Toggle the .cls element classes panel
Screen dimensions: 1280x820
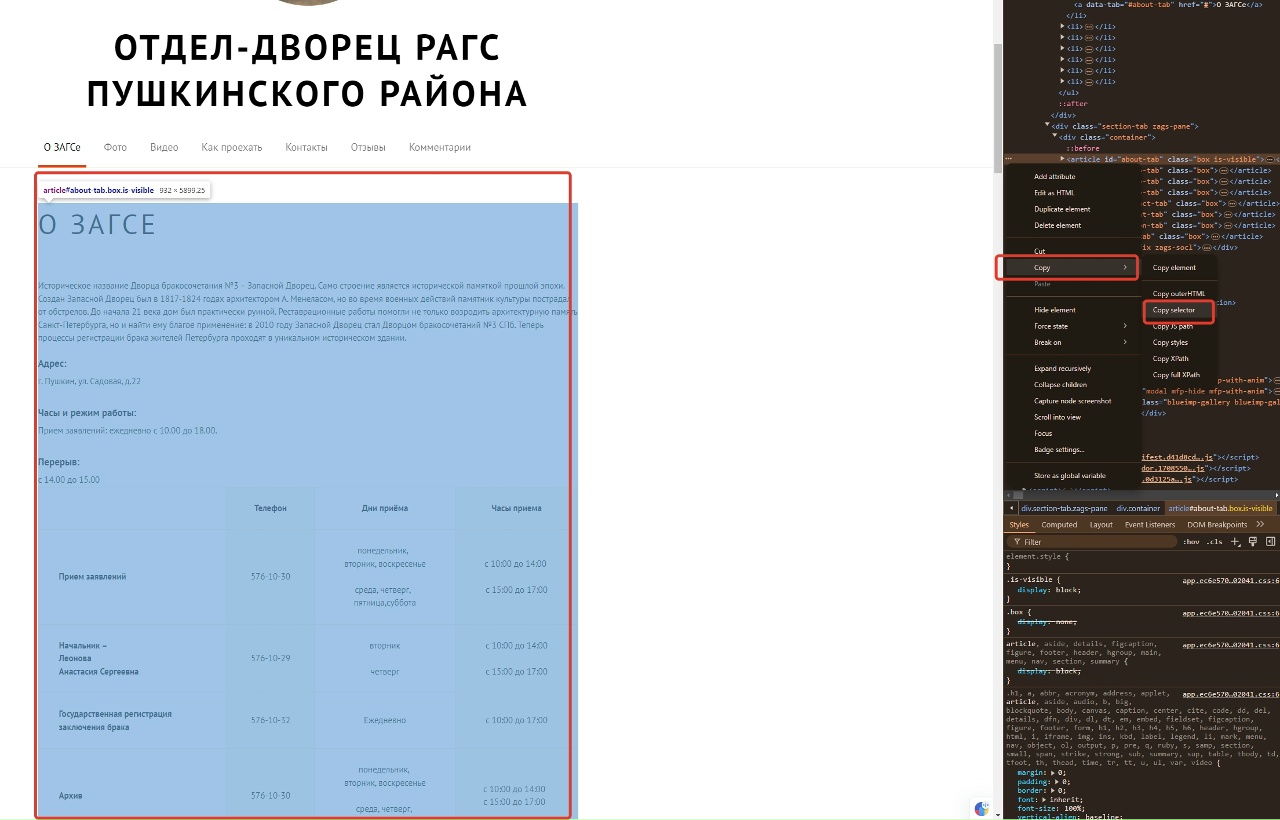coord(1213,542)
